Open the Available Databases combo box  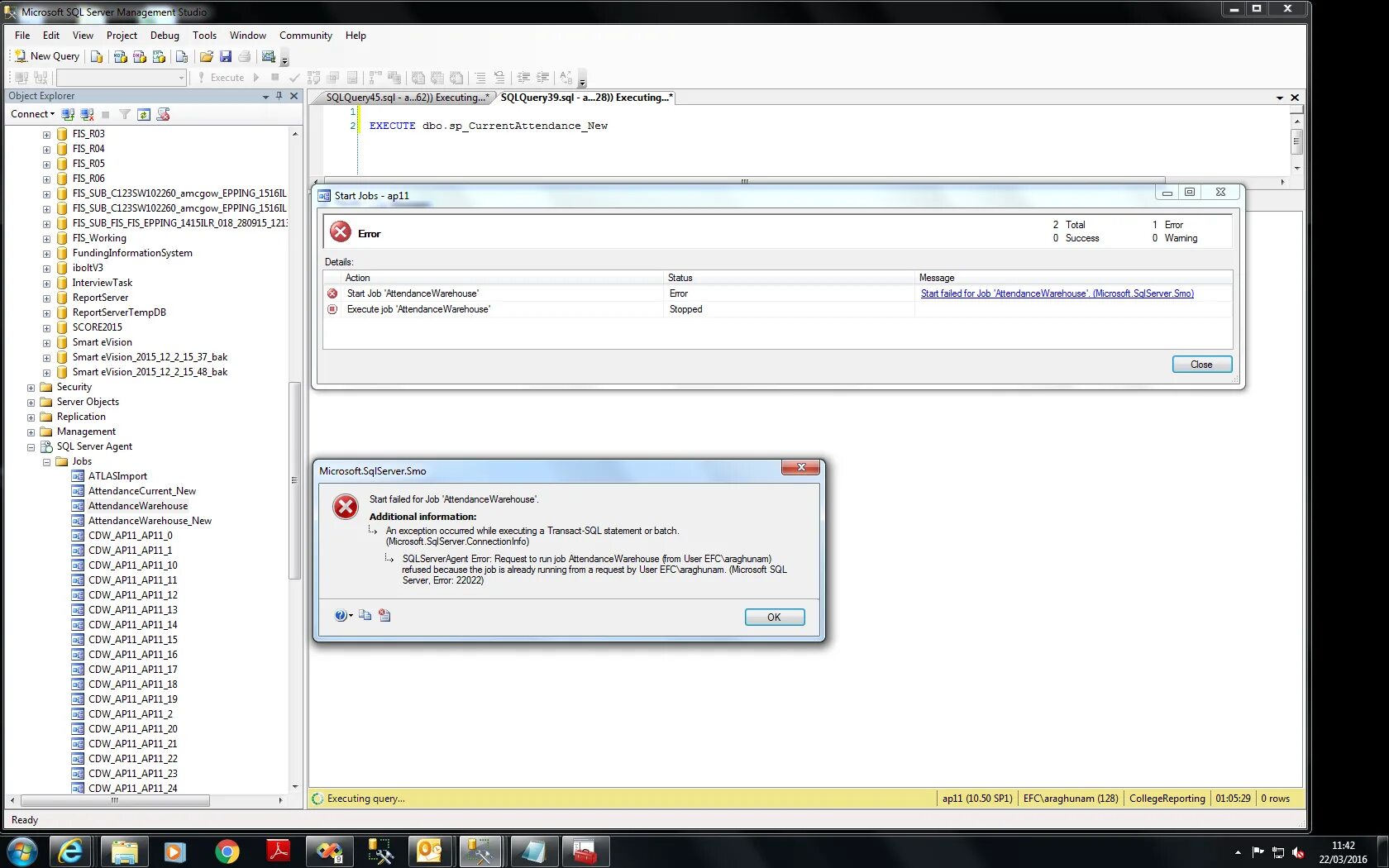point(121,78)
